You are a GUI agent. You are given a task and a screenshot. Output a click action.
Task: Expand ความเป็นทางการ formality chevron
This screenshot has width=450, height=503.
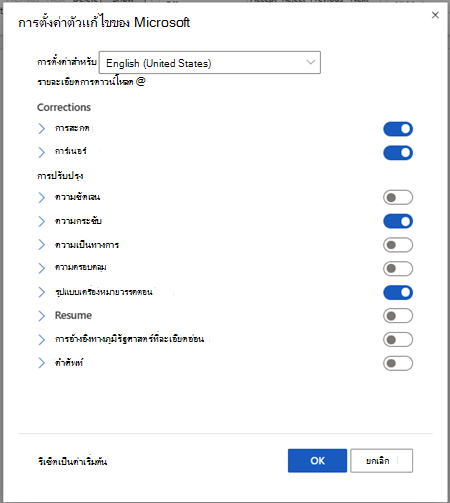[x=41, y=245]
